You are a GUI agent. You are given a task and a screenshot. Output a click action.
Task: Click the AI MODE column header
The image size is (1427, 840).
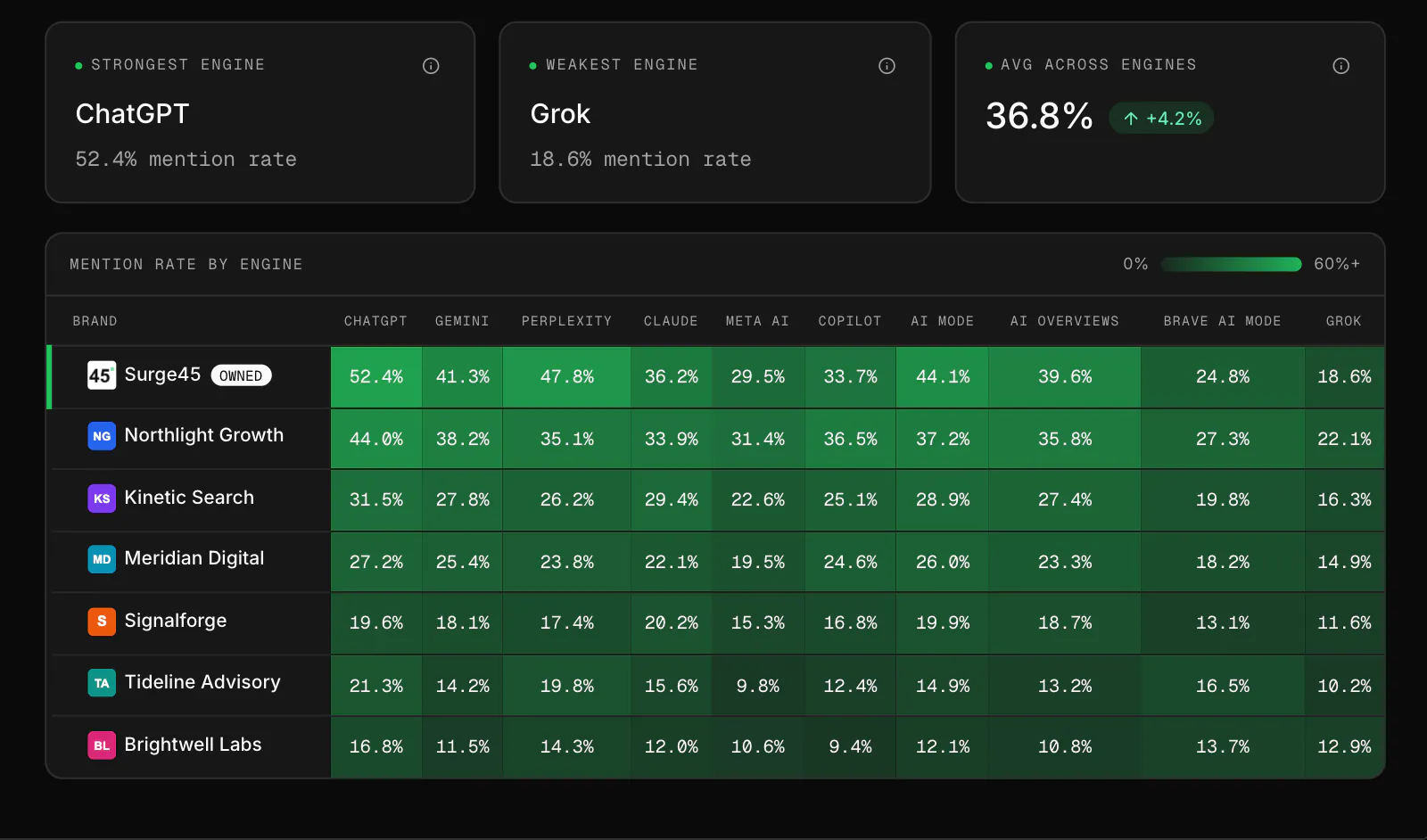coord(942,321)
